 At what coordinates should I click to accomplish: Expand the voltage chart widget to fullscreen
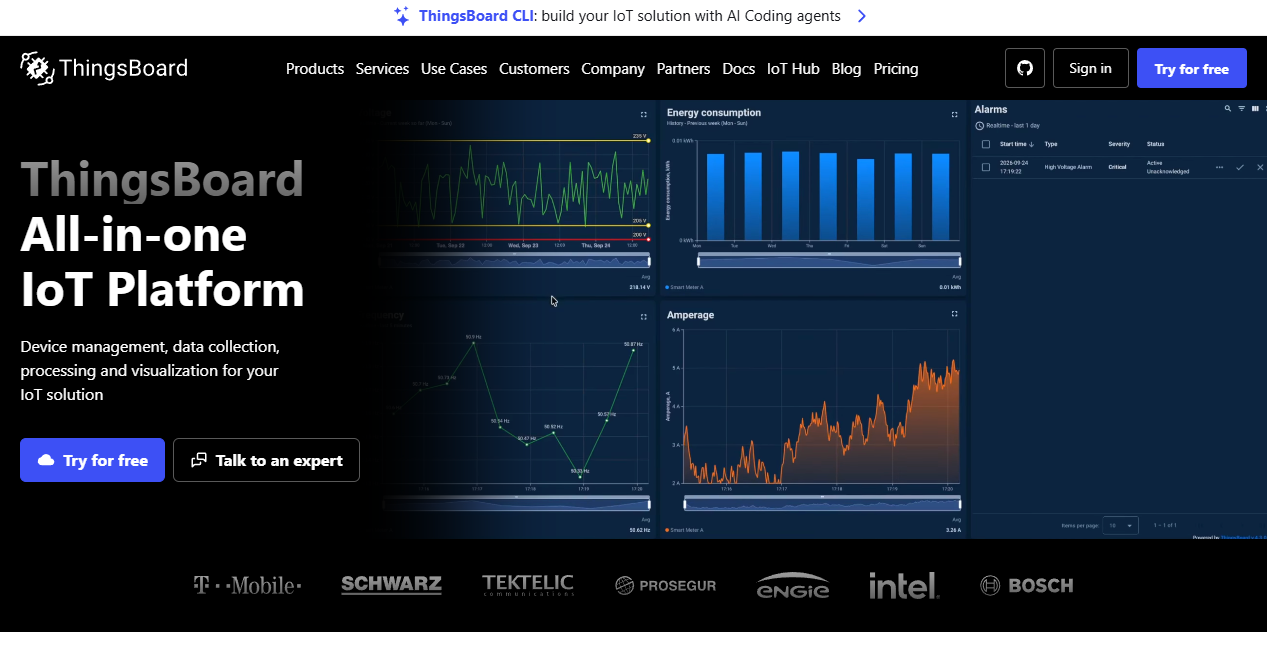point(644,115)
